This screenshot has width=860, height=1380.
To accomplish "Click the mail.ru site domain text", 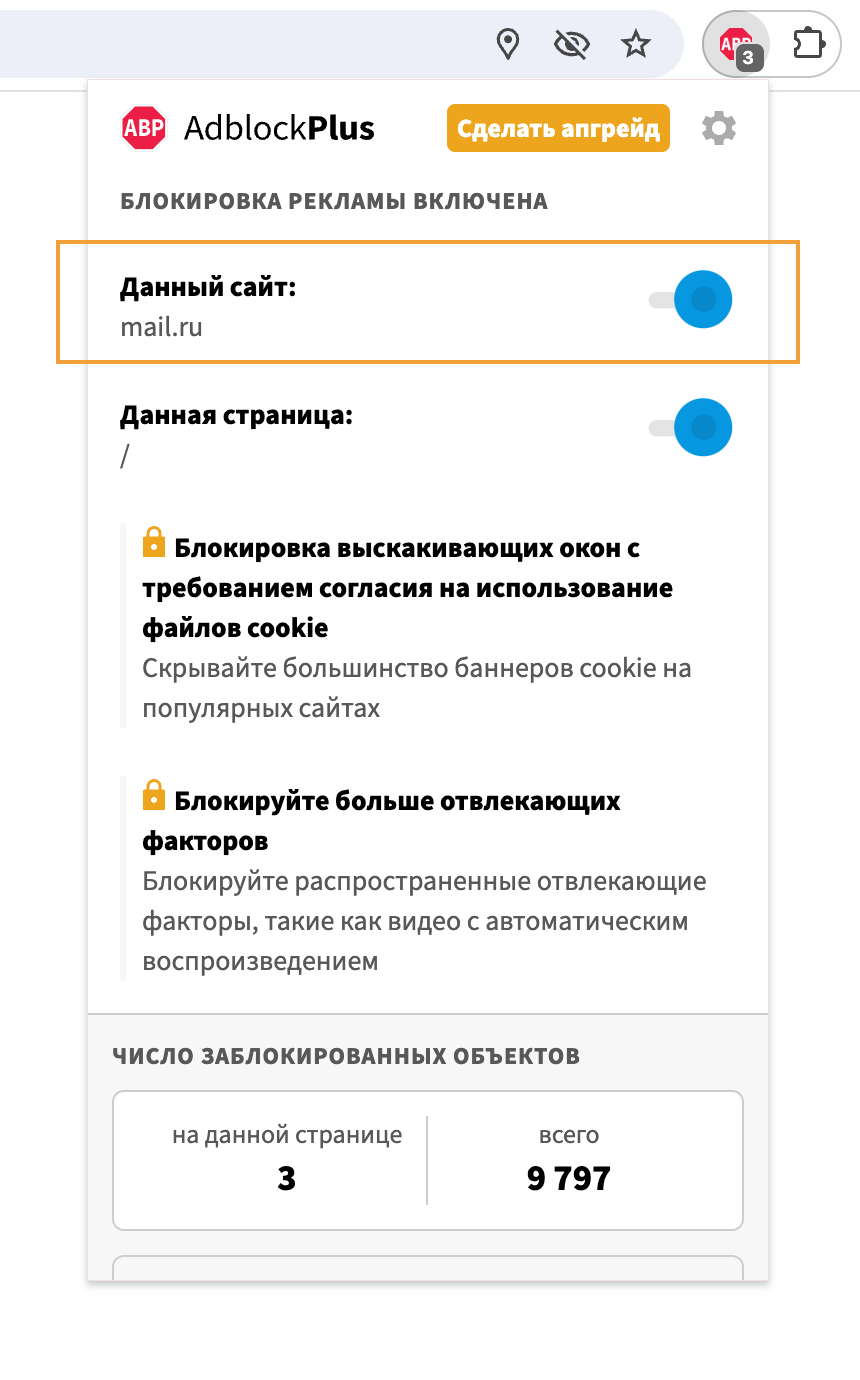I will 161,327.
